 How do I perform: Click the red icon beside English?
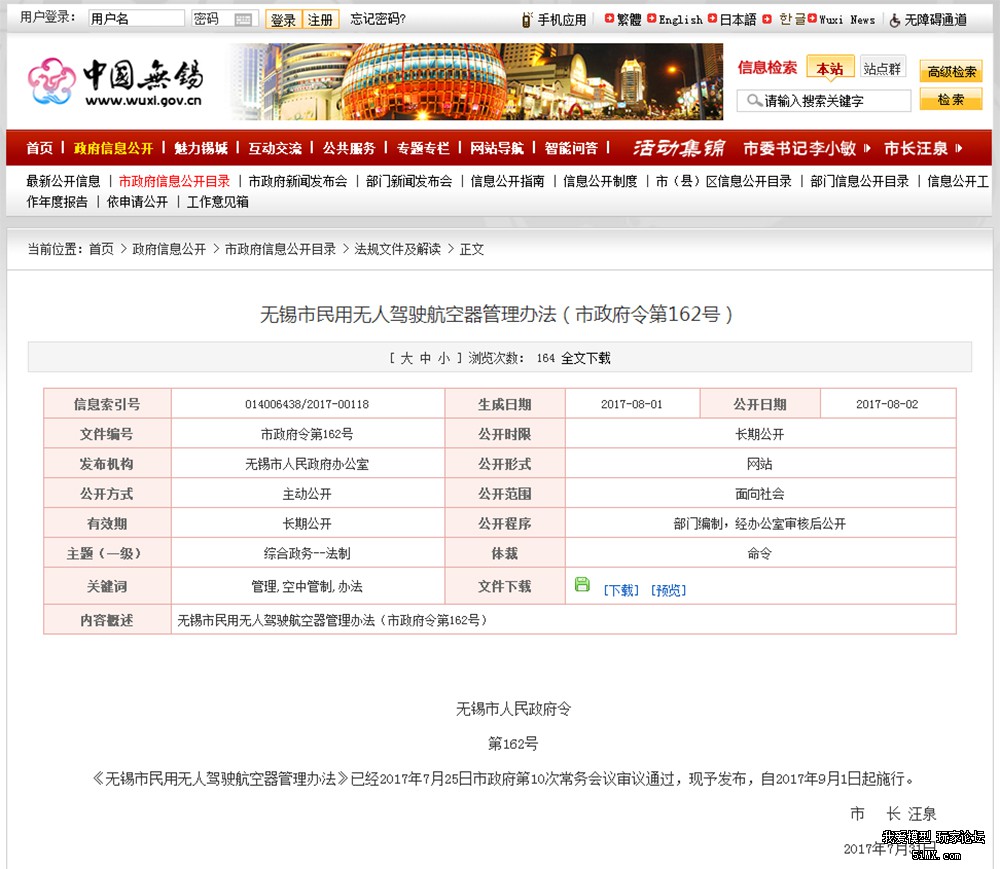click(x=652, y=19)
